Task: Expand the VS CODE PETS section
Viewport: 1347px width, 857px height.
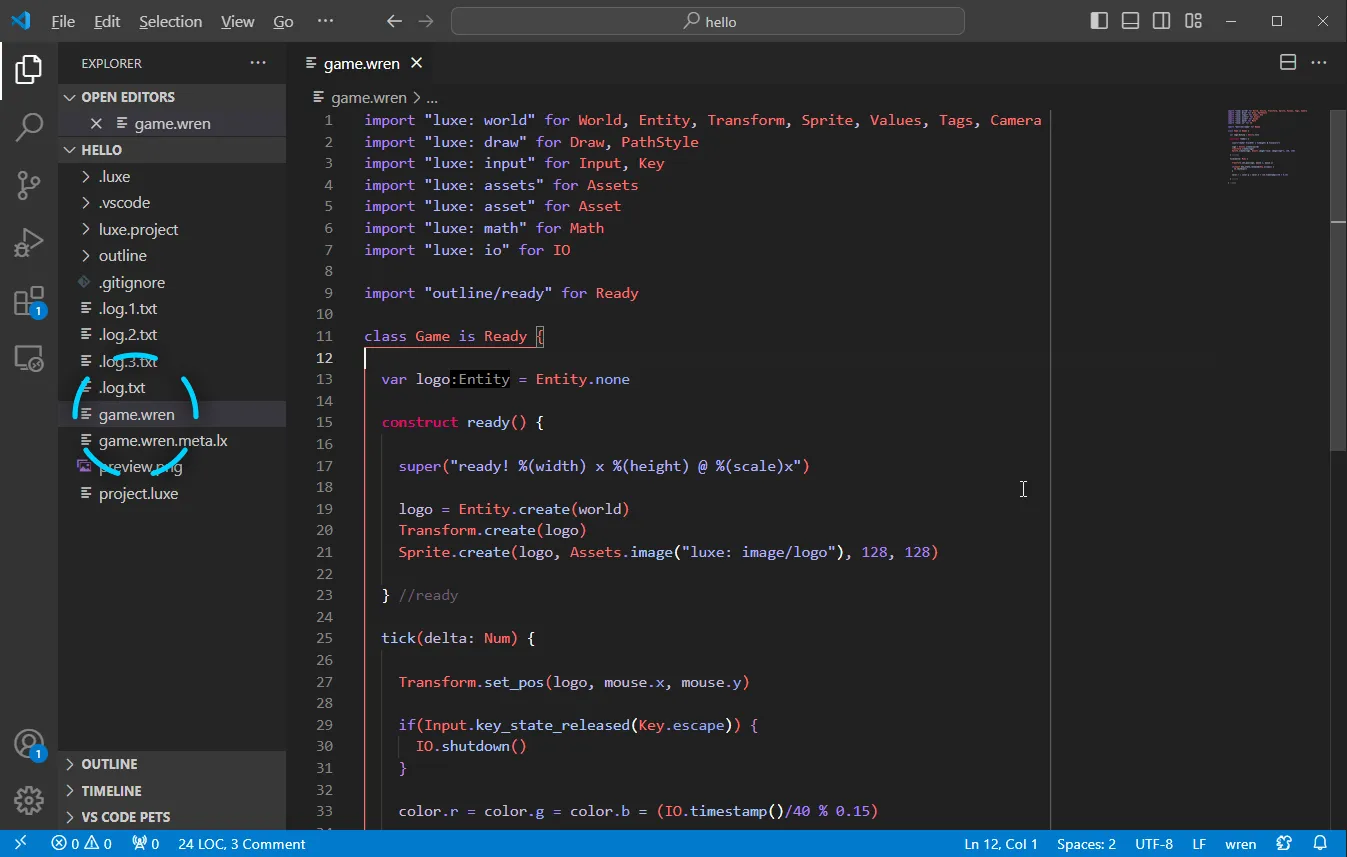Action: point(125,817)
